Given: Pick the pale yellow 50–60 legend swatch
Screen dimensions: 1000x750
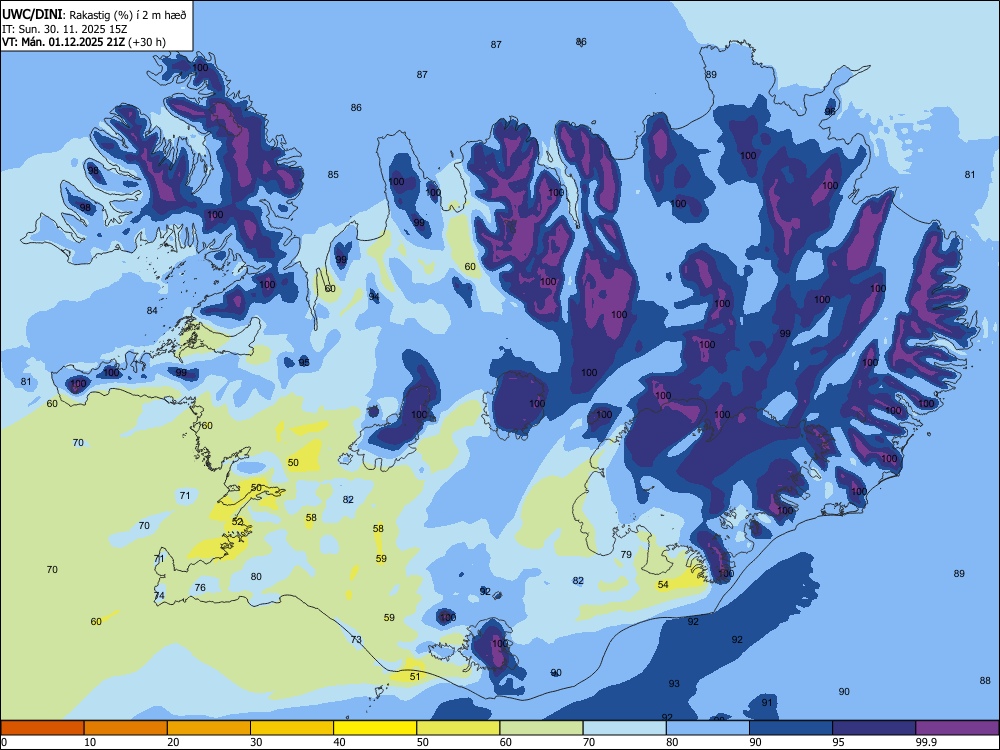Looking at the screenshot, I should (x=458, y=728).
